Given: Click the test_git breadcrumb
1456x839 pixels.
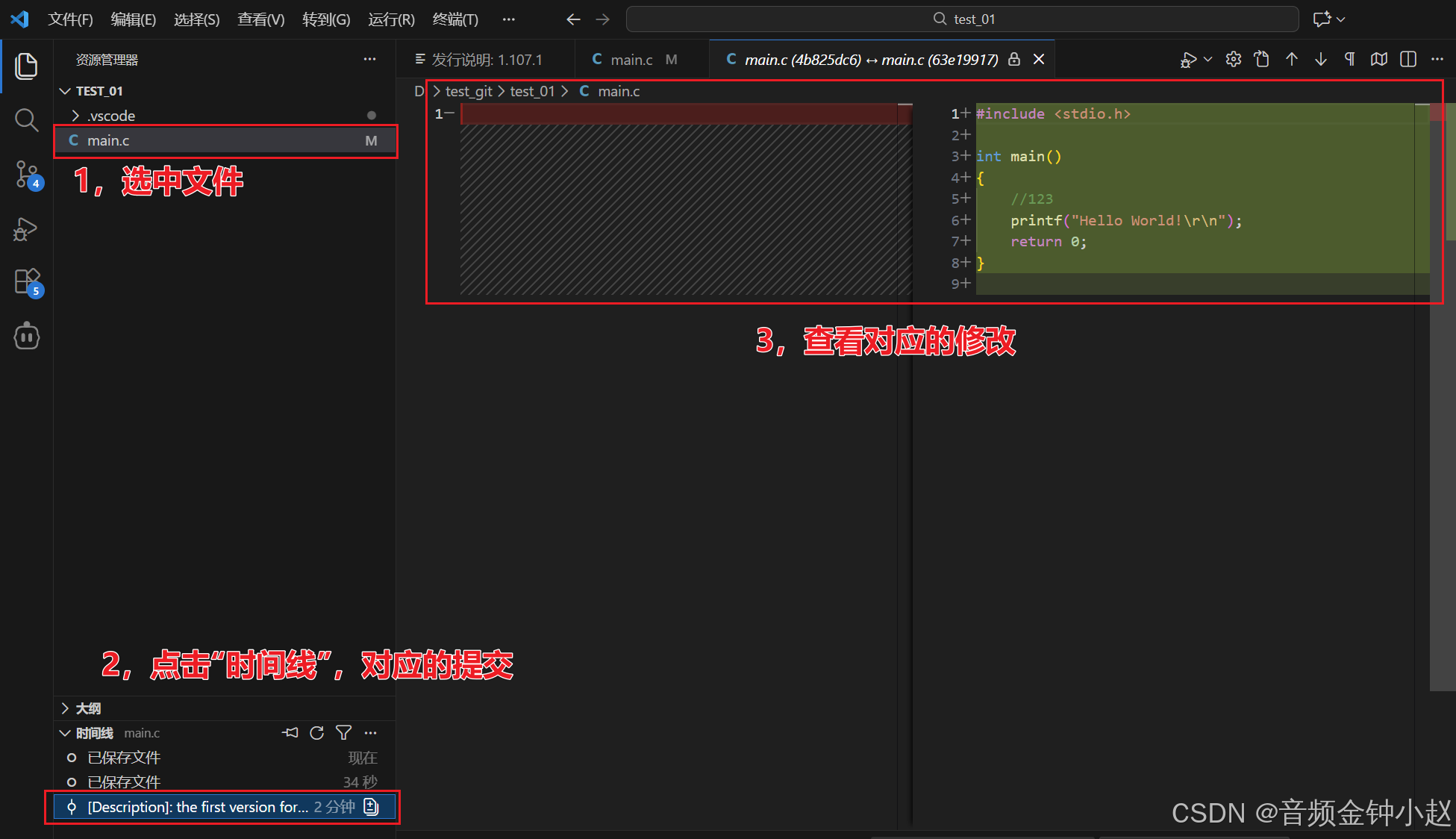Looking at the screenshot, I should pyautogui.click(x=469, y=91).
